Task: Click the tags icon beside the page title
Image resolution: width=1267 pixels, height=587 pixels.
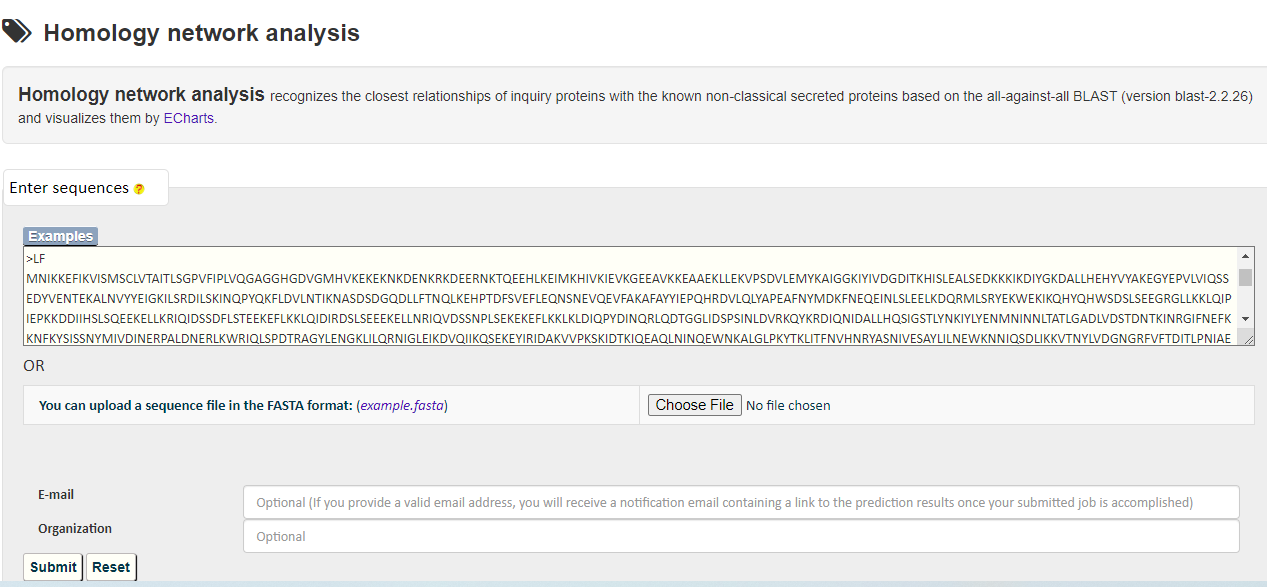Action: pos(17,31)
